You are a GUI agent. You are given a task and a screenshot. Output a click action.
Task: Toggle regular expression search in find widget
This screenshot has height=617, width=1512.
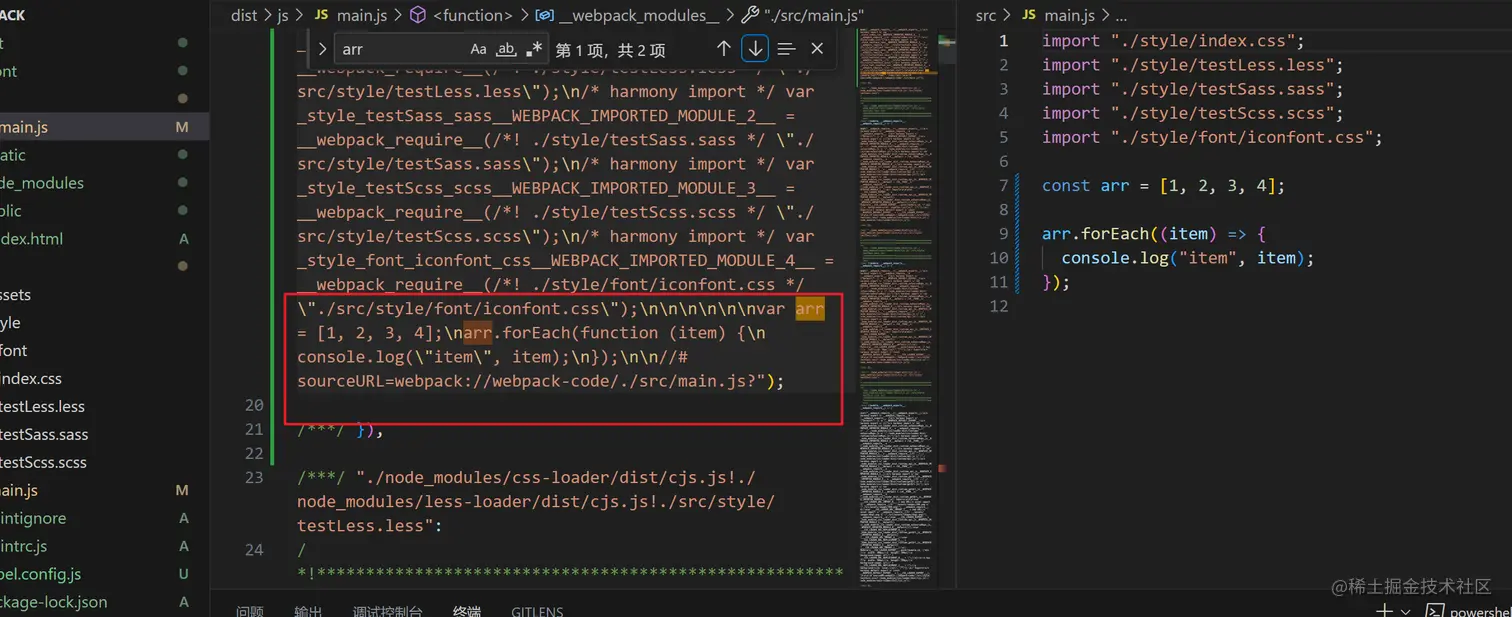(534, 49)
